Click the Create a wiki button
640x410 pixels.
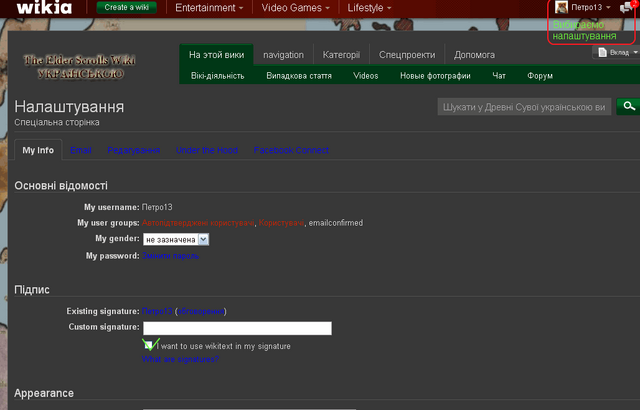pos(127,7)
